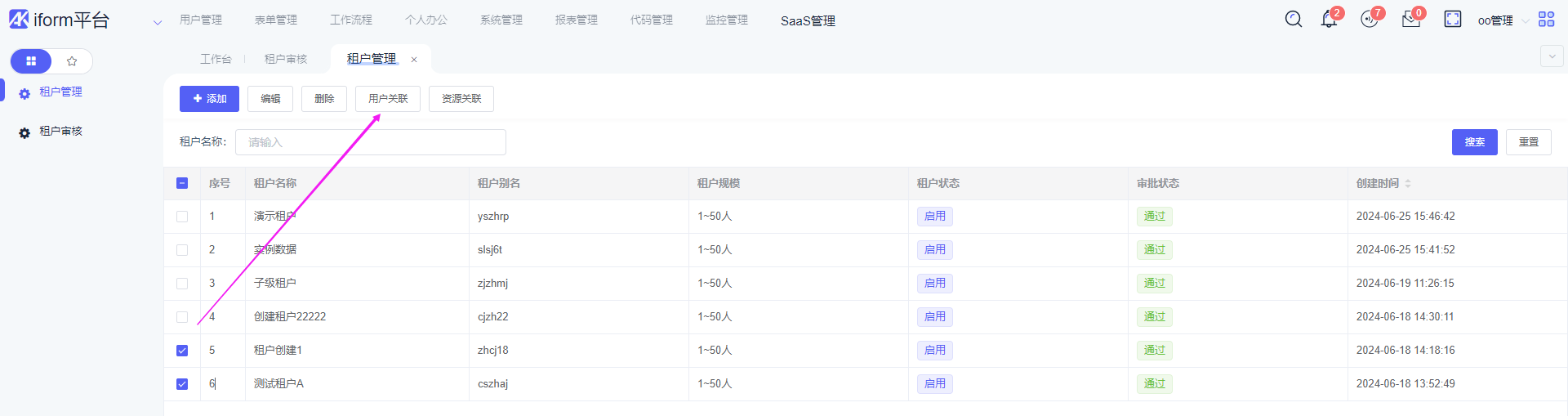Expand the chevron beside iform平台 logo
The image size is (1568, 416).
point(158,22)
